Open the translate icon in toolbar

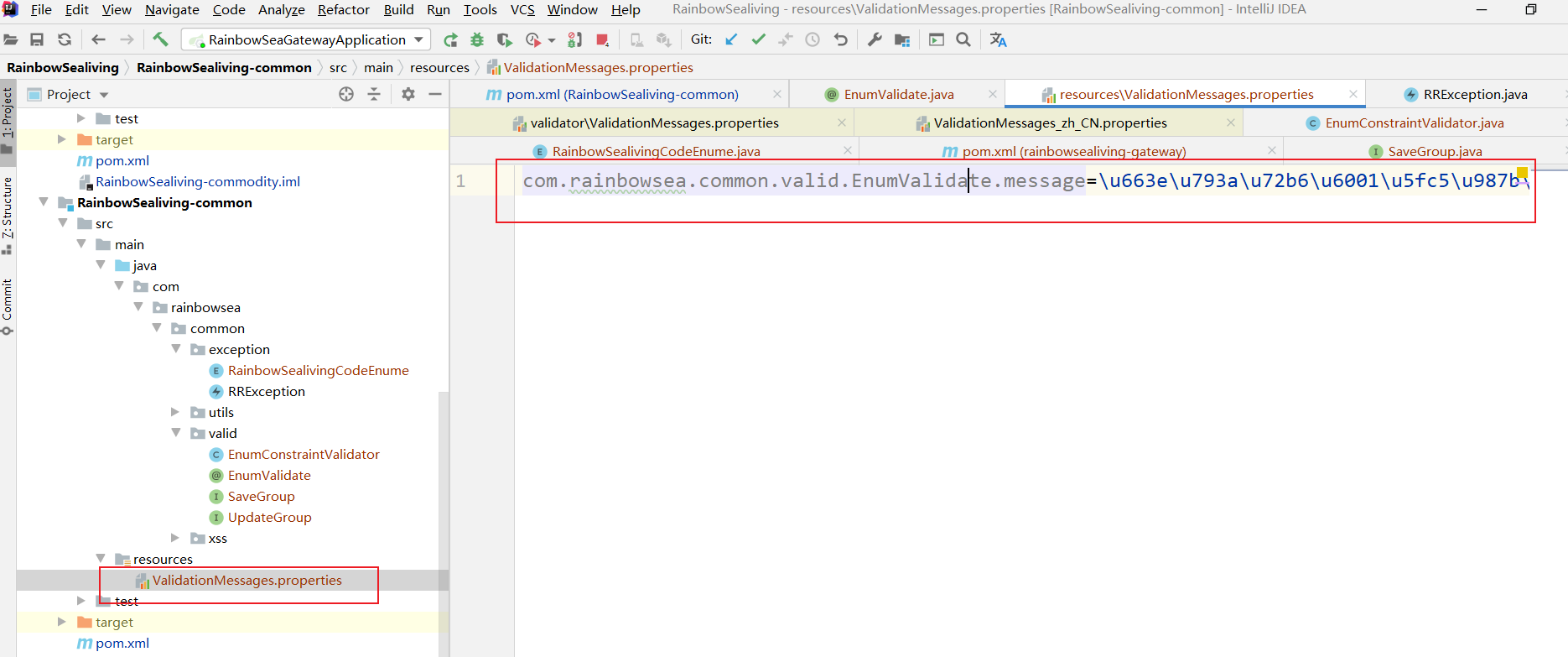[998, 39]
